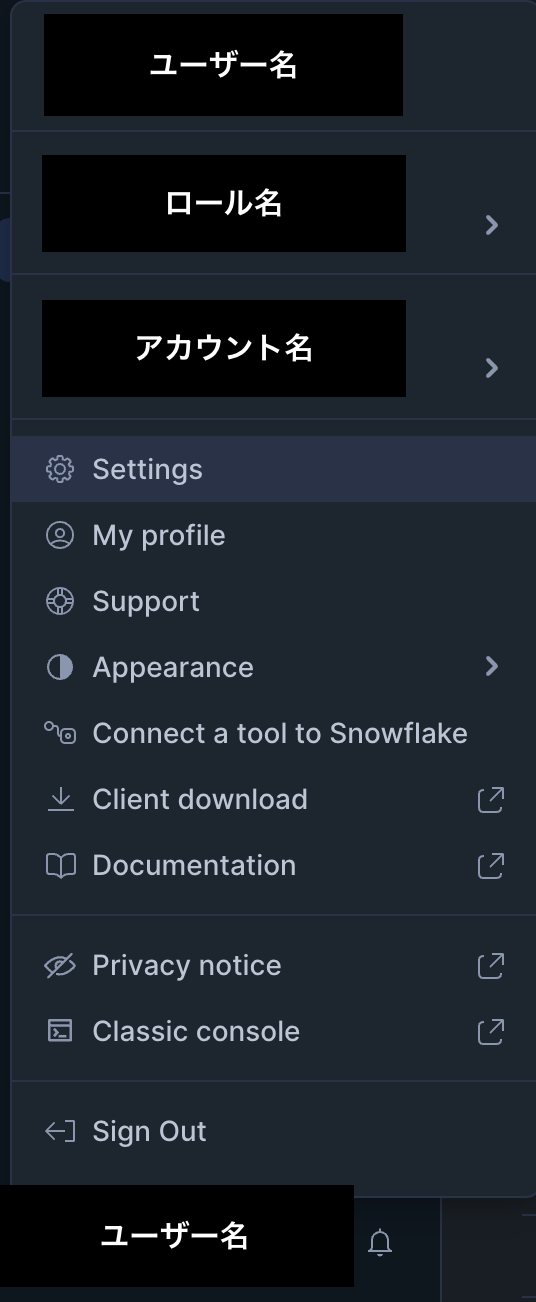Image resolution: width=536 pixels, height=1302 pixels.
Task: Click the Sign Out arrow icon
Action: [60, 1131]
